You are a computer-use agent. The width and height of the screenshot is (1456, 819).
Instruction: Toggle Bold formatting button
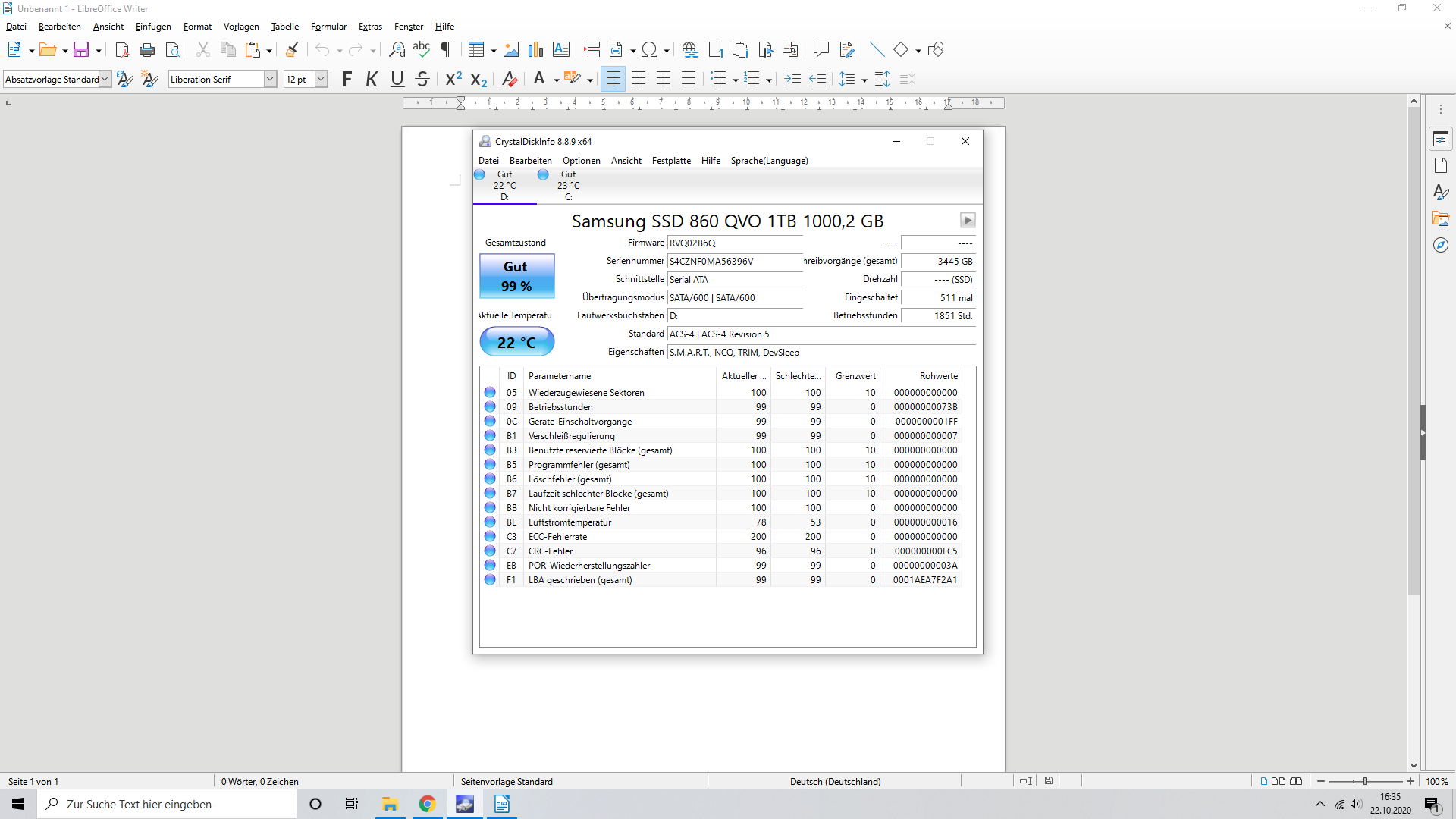(347, 79)
